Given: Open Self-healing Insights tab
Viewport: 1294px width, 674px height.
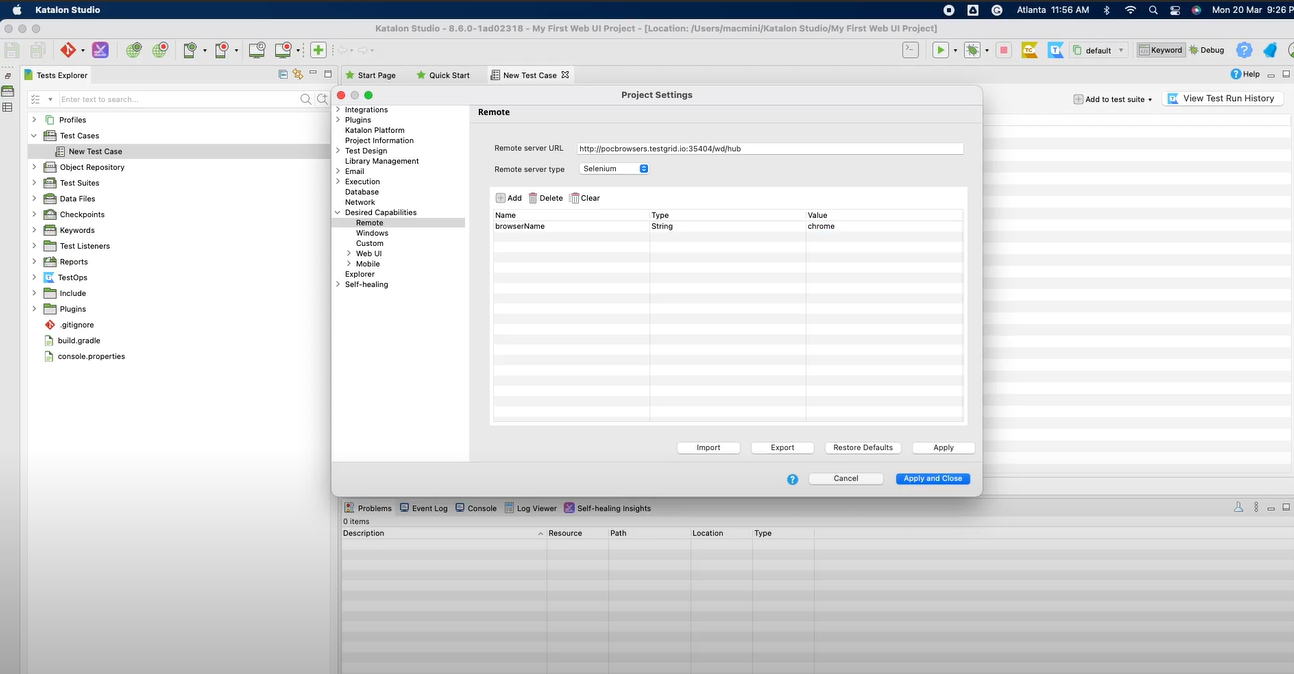Looking at the screenshot, I should click(x=607, y=508).
